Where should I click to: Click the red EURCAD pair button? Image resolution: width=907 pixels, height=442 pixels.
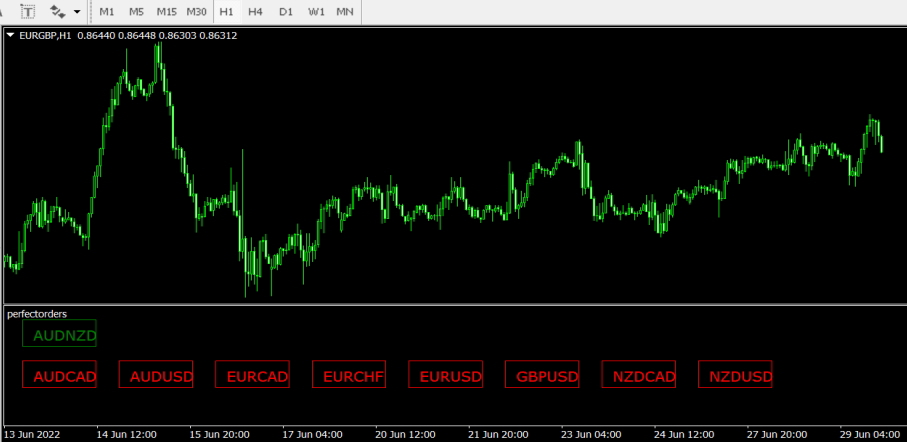(x=252, y=374)
